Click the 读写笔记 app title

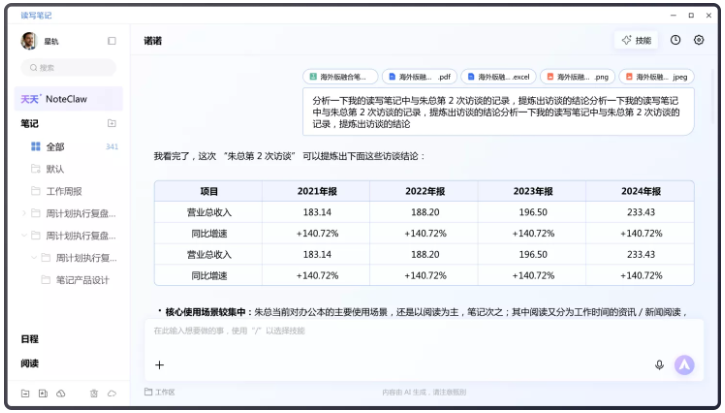click(36, 15)
